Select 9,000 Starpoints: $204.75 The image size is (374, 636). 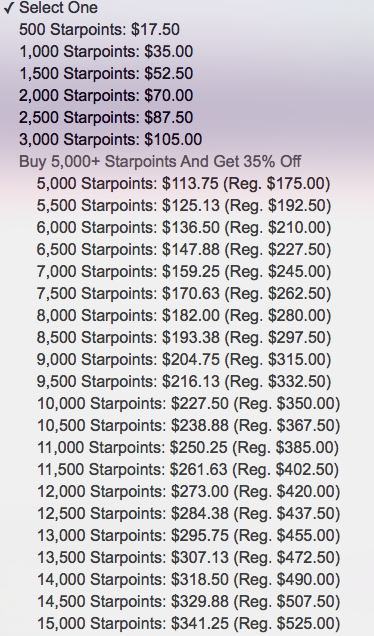pyautogui.click(x=187, y=359)
